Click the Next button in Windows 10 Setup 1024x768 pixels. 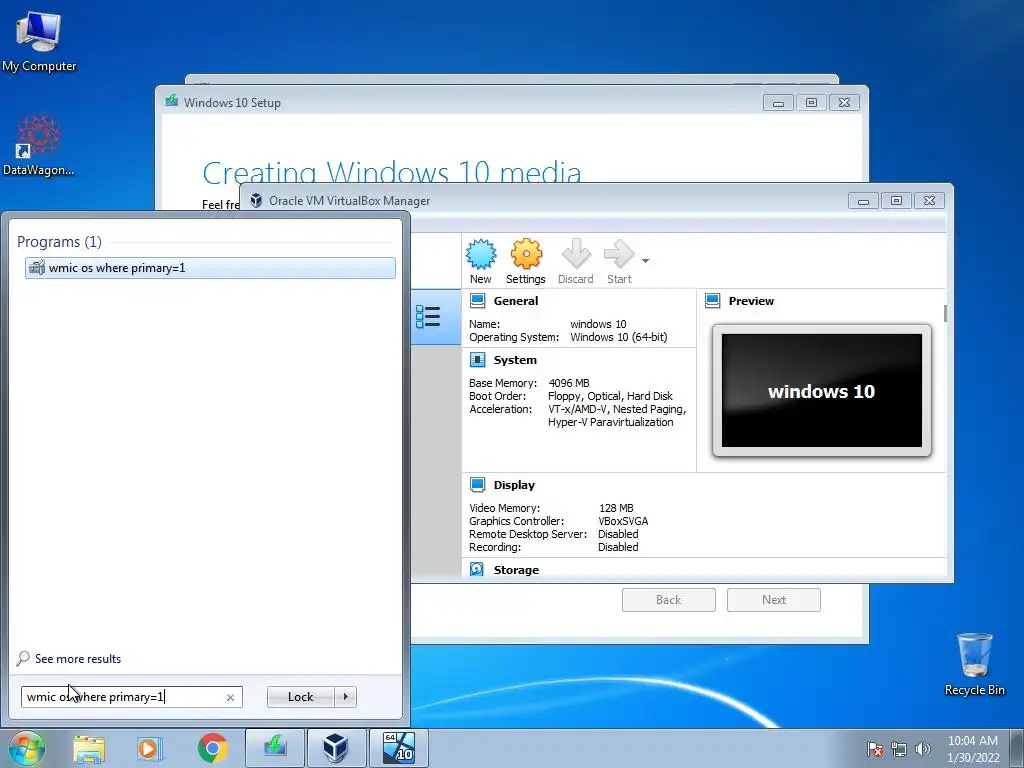click(774, 600)
